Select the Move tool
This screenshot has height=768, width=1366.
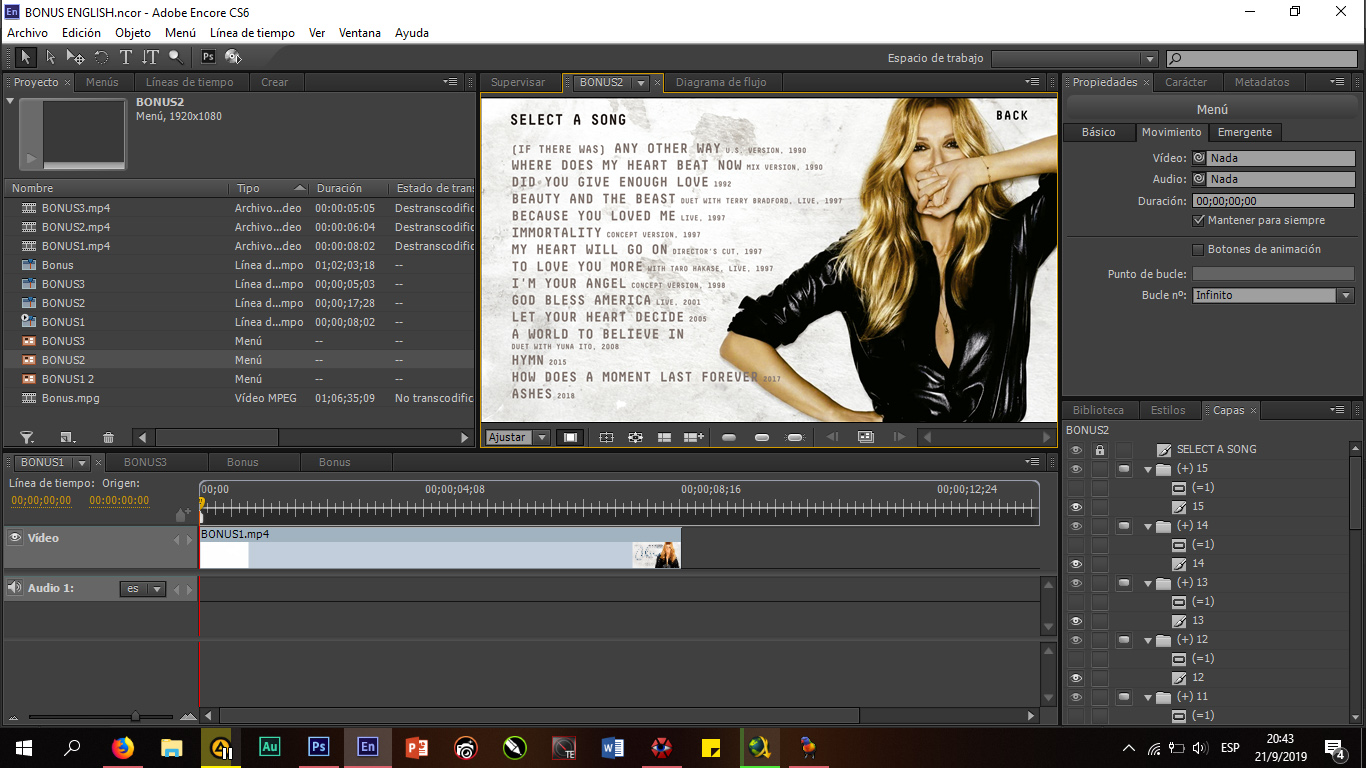[x=75, y=57]
